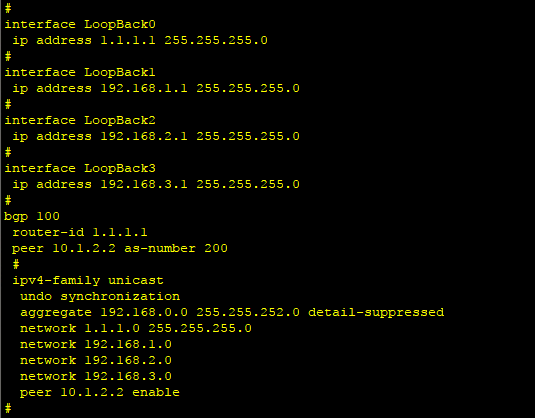The height and width of the screenshot is (418, 535).
Task: Click the 'bgp 100' configuration line
Action: pyautogui.click(x=32, y=217)
